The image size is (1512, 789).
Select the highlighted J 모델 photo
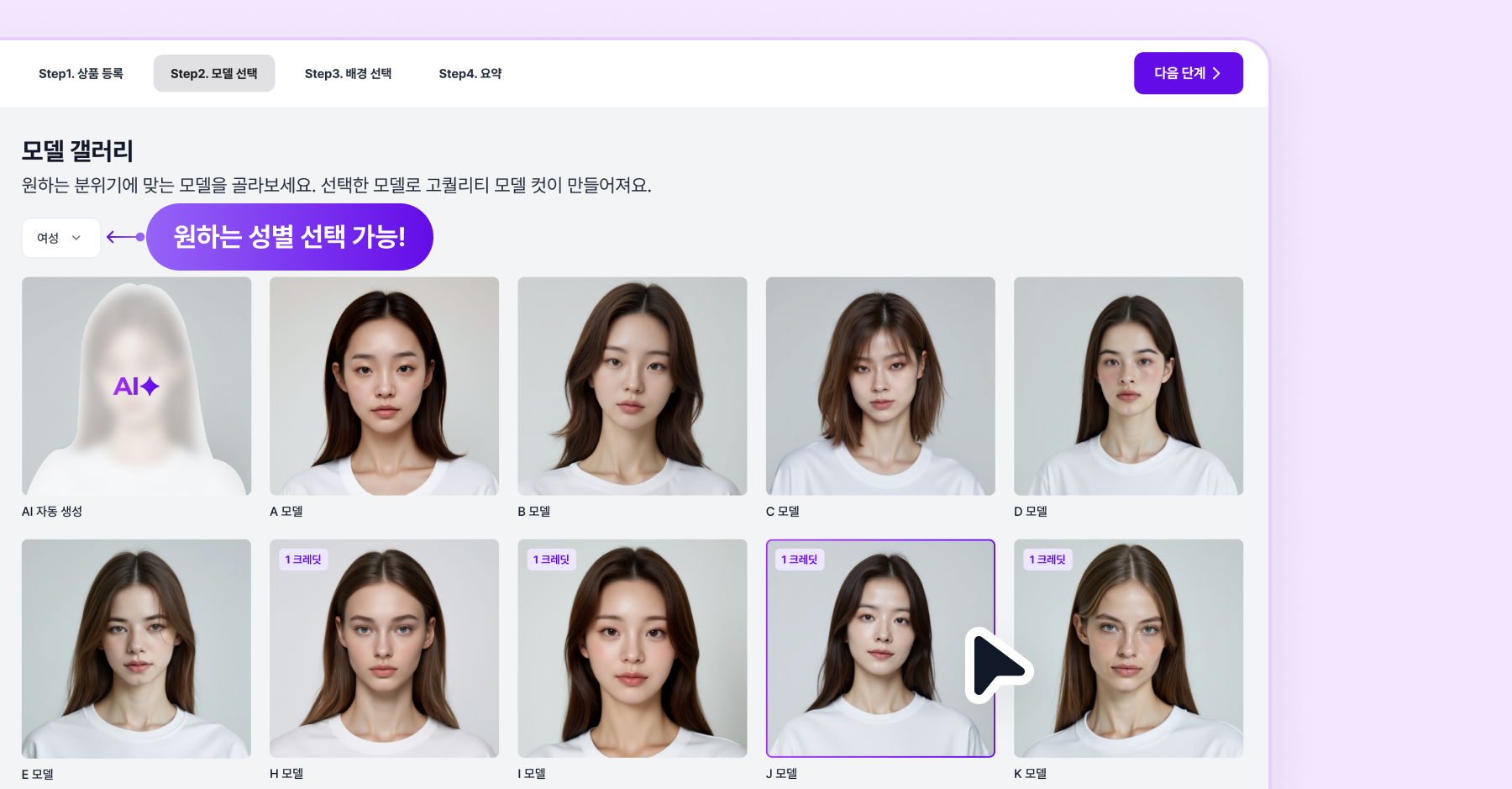tap(880, 649)
